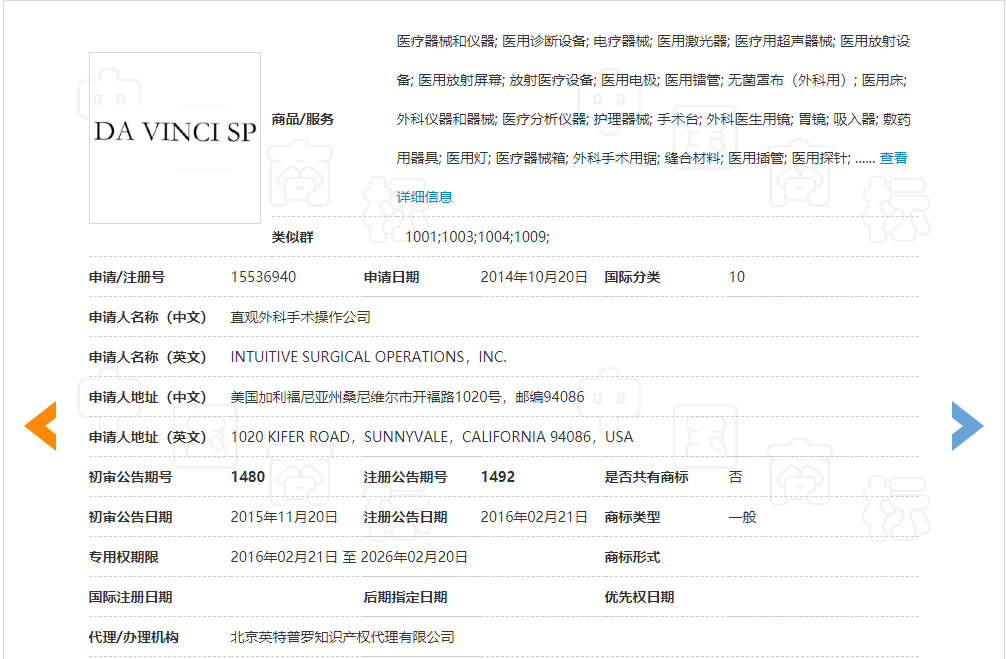This screenshot has height=659, width=1006.
Task: Click the 商标类型 label
Action: coord(632,517)
